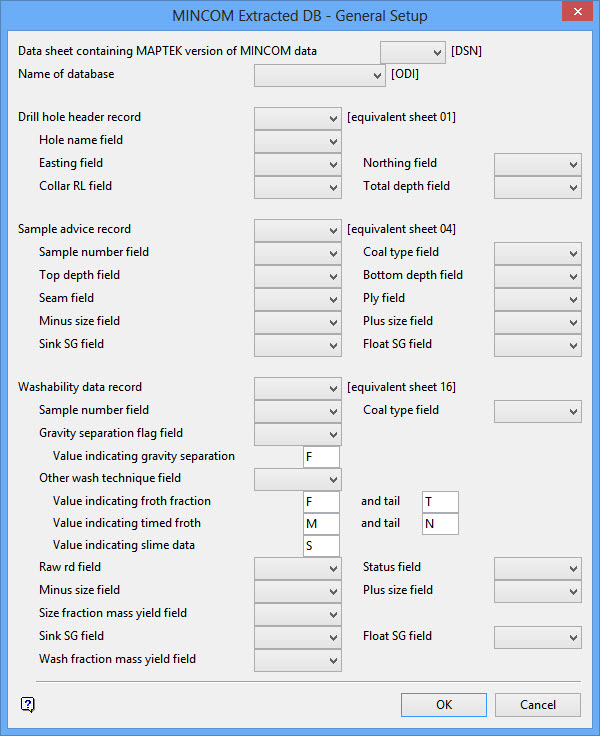Click the froth fraction tail input containing T
Image resolution: width=600 pixels, height=736 pixels.
point(440,502)
